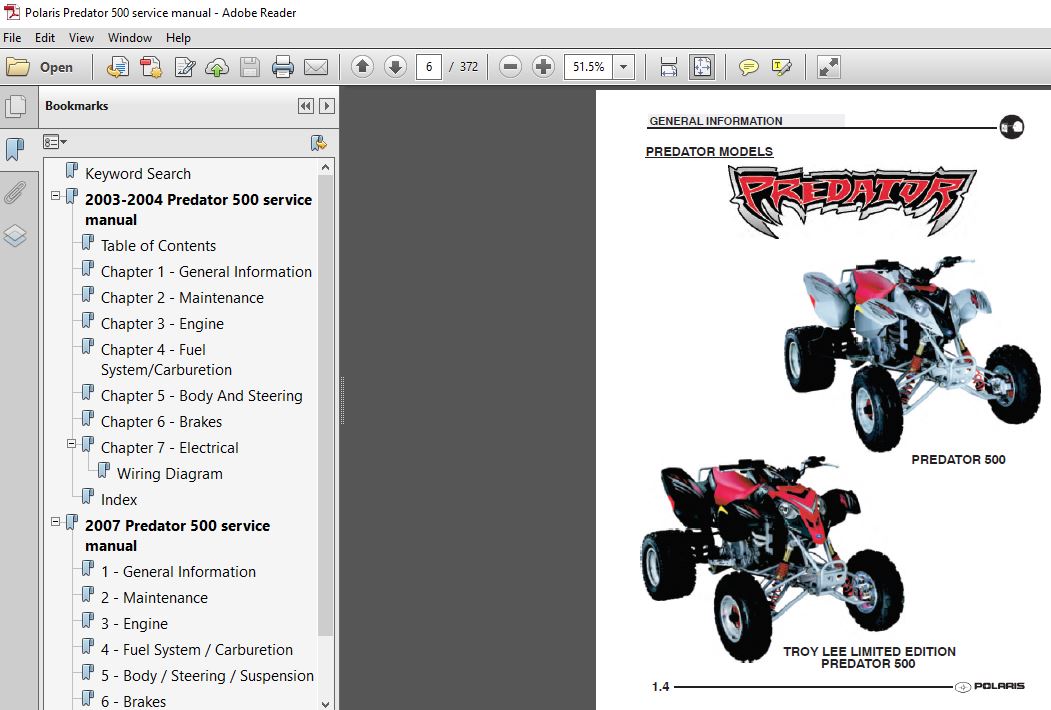Click the Sign document icon
The height and width of the screenshot is (710, 1051).
coord(184,67)
